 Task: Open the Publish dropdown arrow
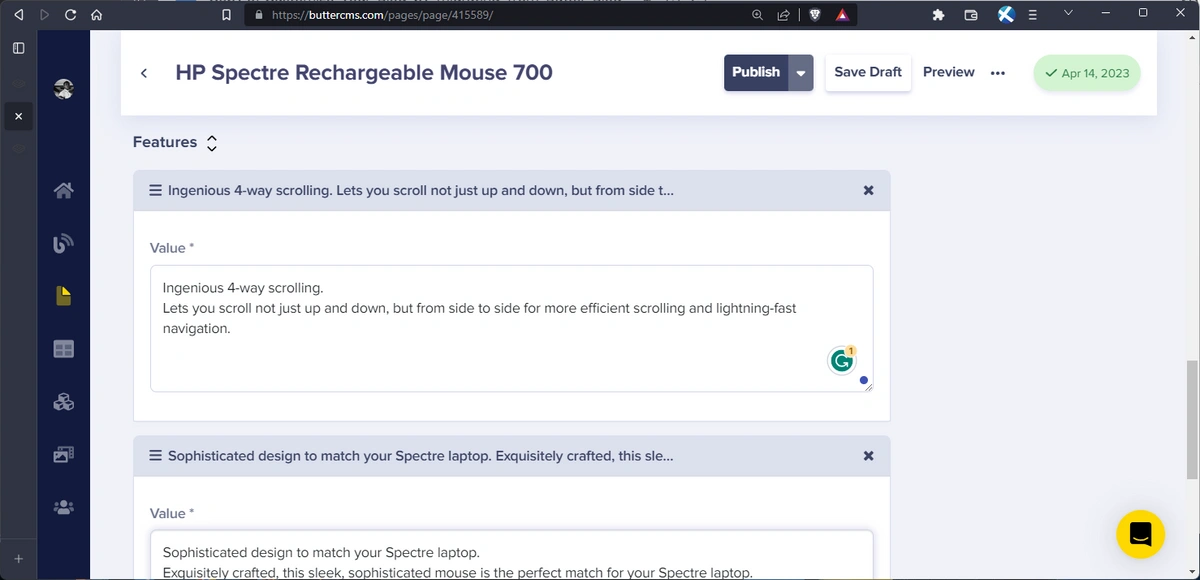click(x=801, y=73)
